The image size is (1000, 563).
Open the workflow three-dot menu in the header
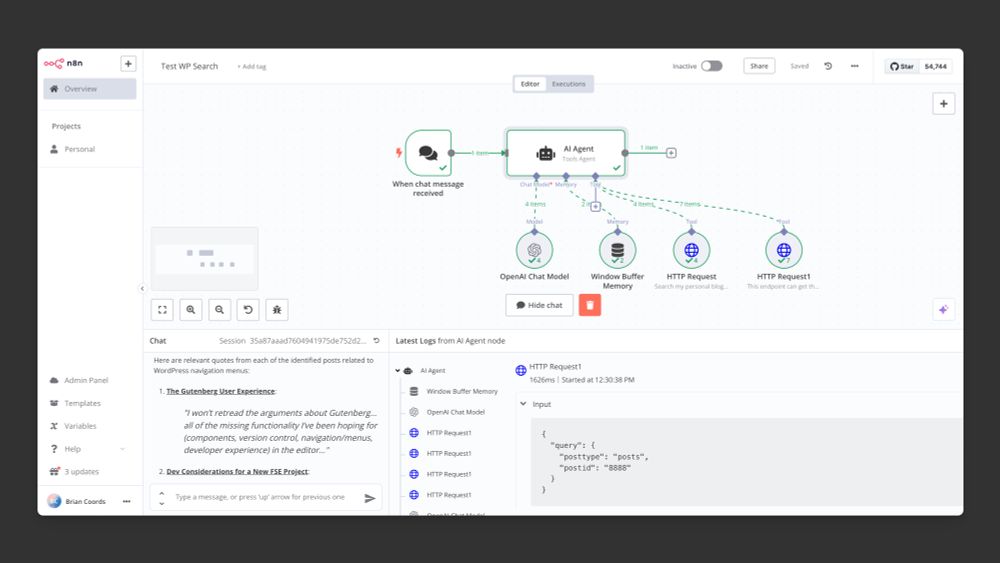click(855, 66)
